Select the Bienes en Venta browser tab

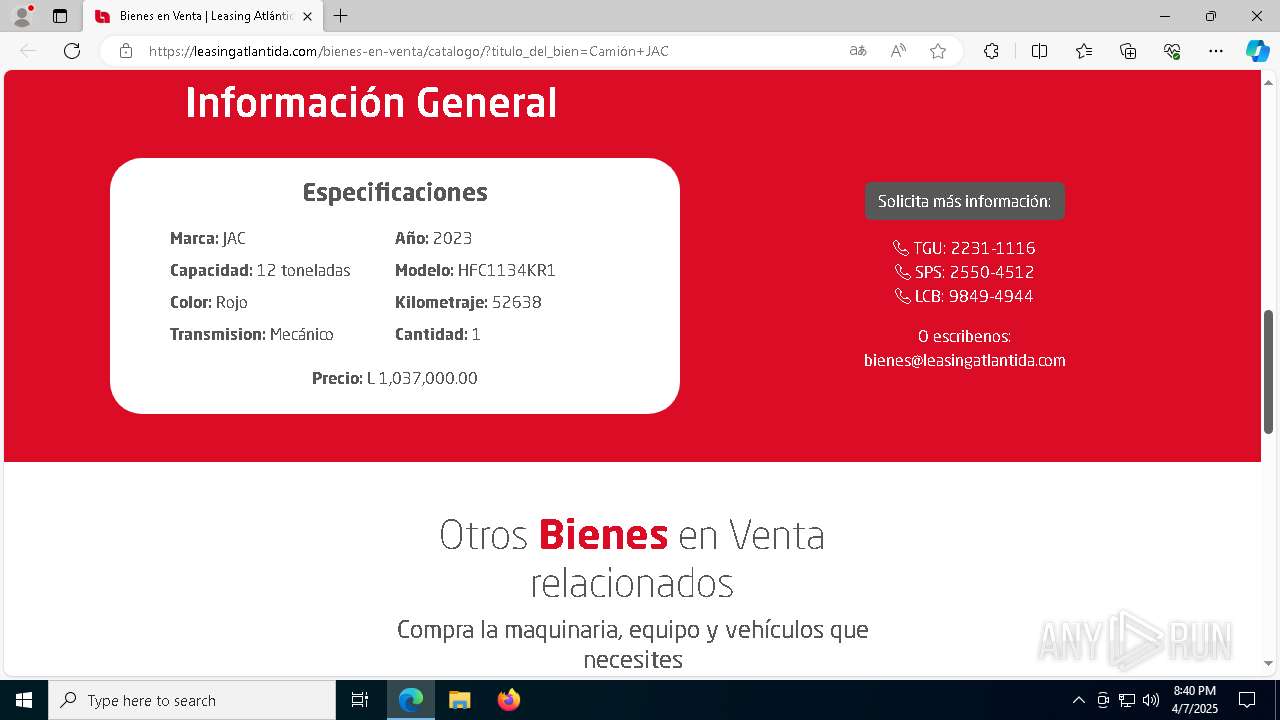click(x=204, y=16)
